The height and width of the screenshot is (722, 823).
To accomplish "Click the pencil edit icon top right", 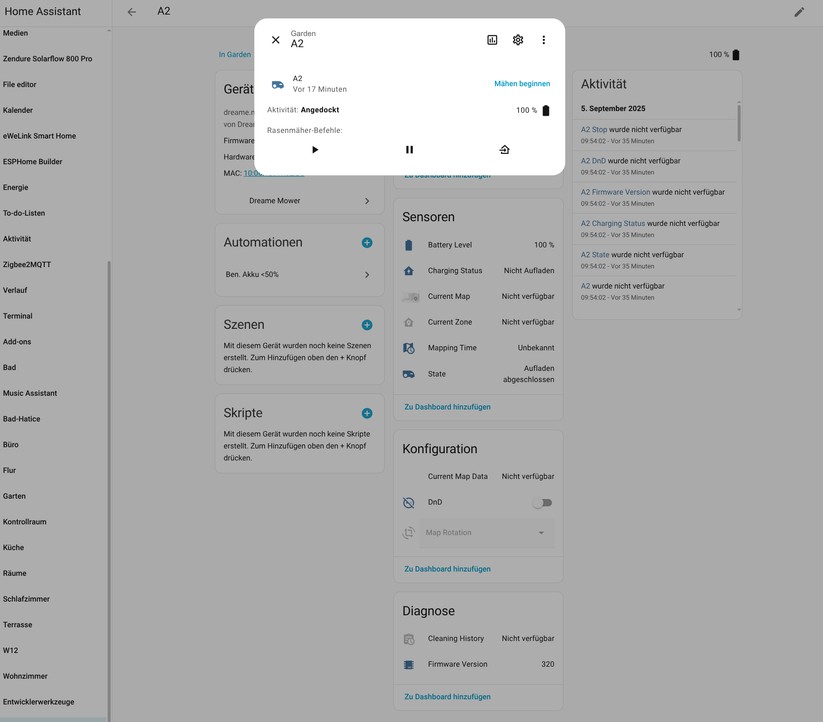I will (799, 11).
